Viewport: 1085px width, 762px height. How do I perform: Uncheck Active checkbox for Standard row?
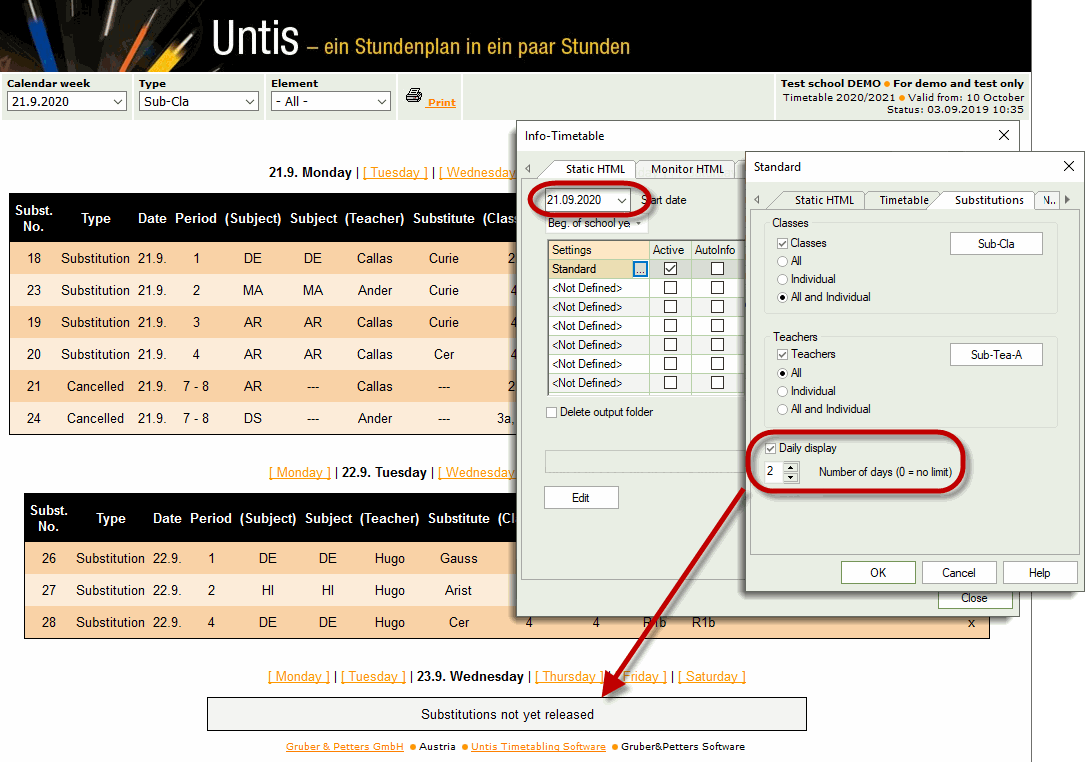coord(670,269)
